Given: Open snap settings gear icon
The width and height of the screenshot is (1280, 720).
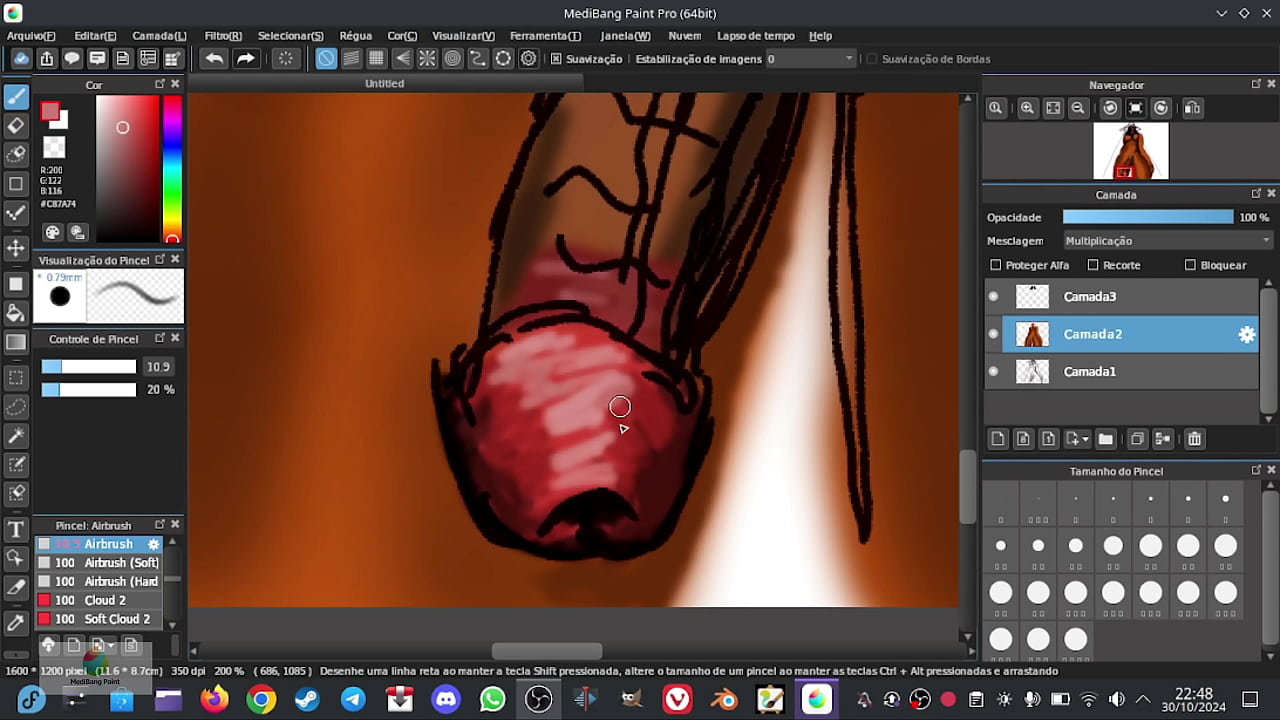Looking at the screenshot, I should (529, 59).
